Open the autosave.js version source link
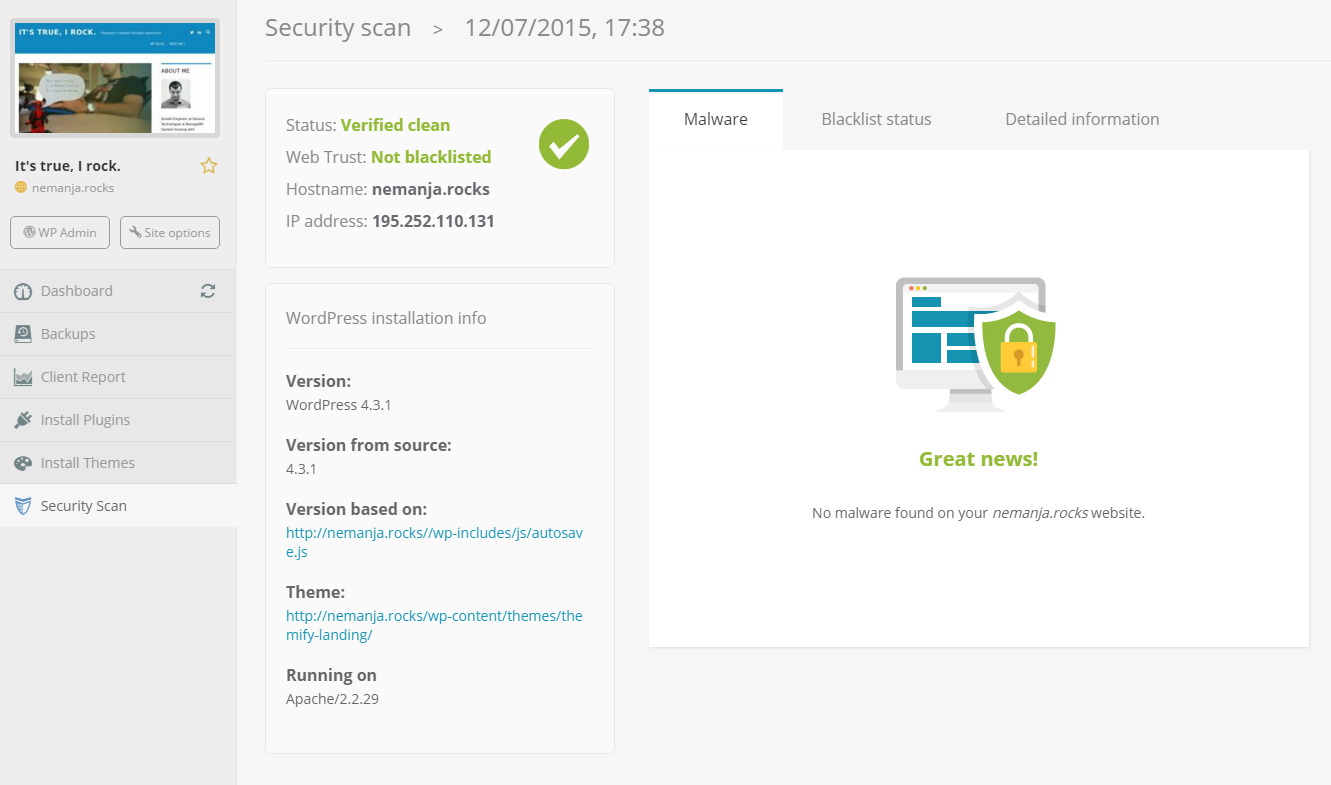The image size is (1331, 785). (434, 542)
